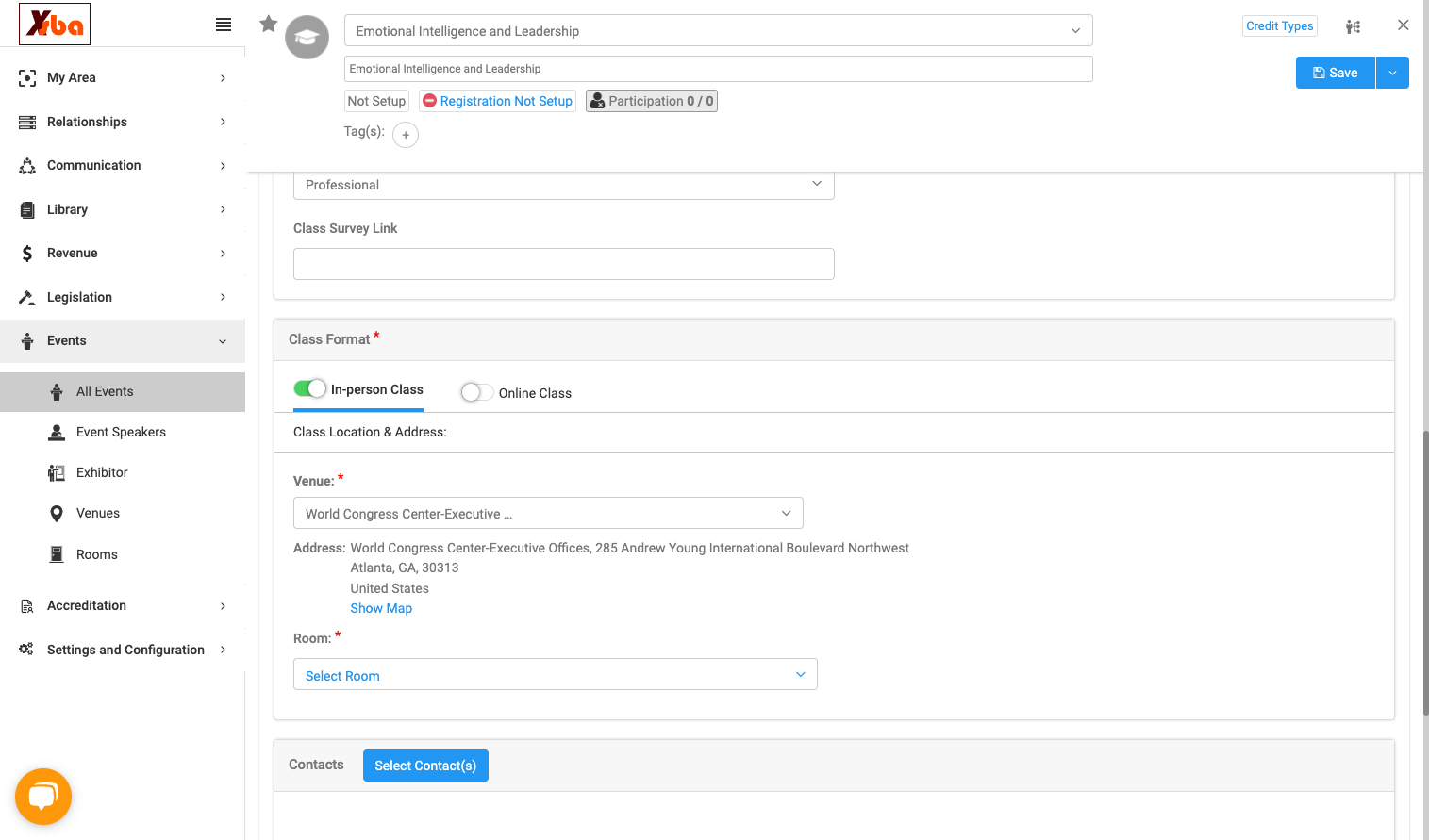Mark event as favorite star
Image resolution: width=1429 pixels, height=840 pixels.
coord(269,24)
